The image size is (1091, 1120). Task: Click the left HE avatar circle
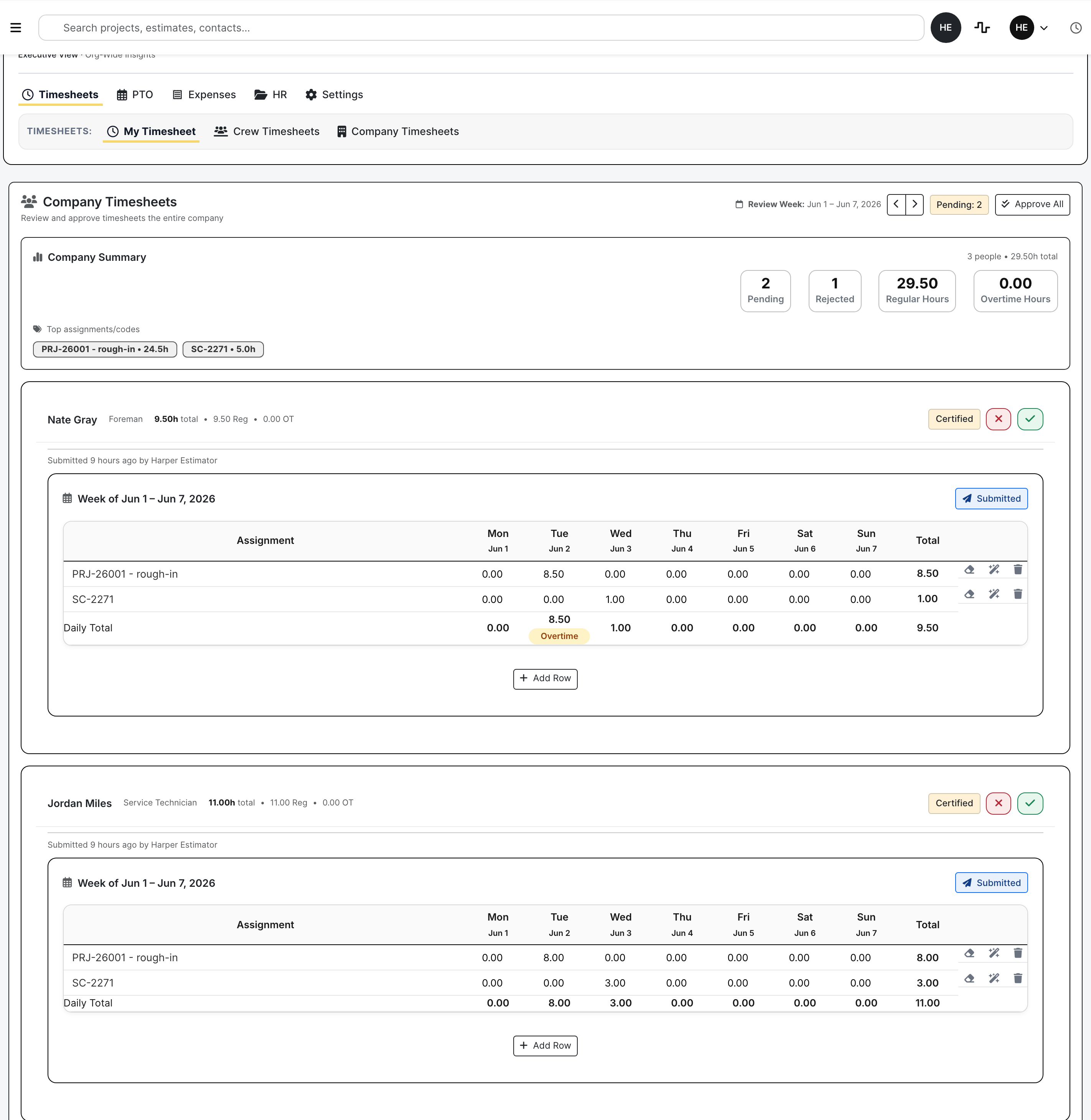tap(946, 28)
